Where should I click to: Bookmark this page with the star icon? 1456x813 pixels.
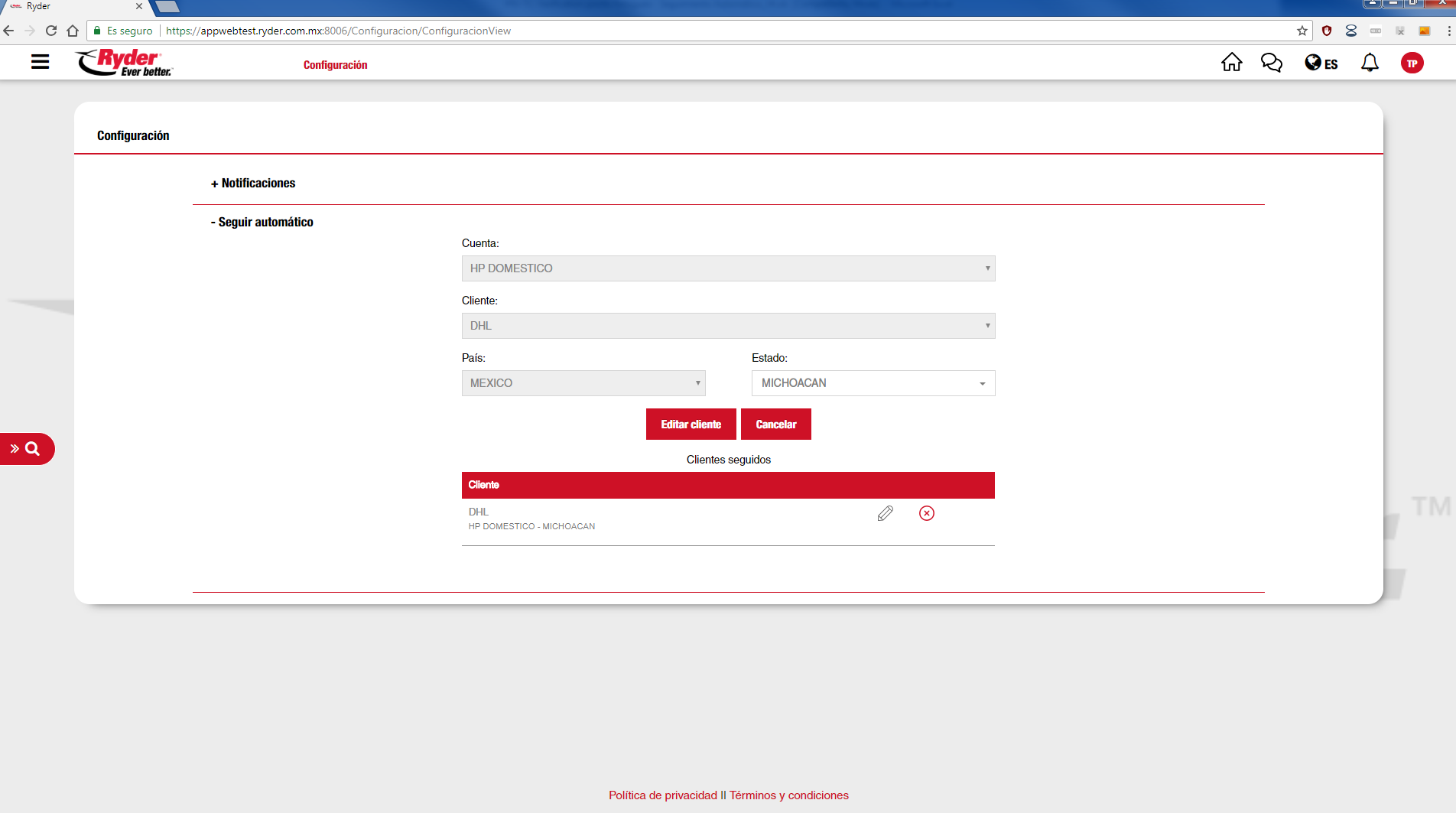coord(1302,31)
